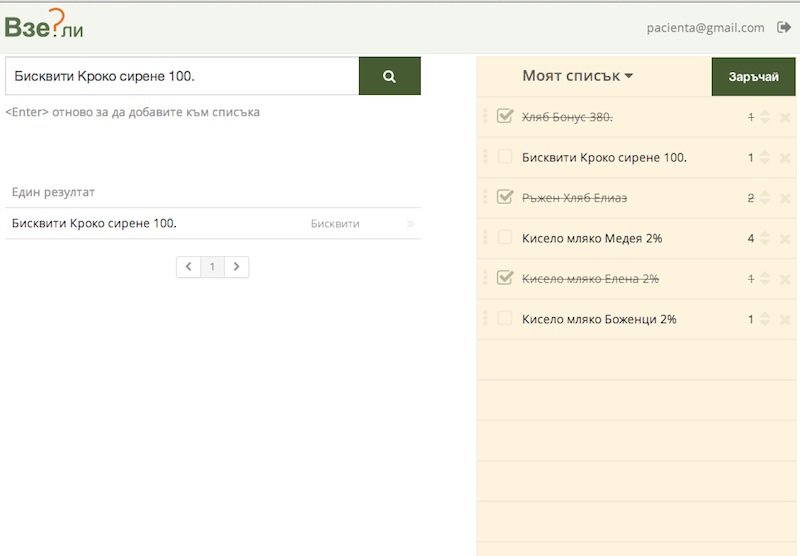Image resolution: width=800 pixels, height=556 pixels.
Task: Click the strikethrough Кисело мляко Елена 2% name
Action: pos(590,279)
